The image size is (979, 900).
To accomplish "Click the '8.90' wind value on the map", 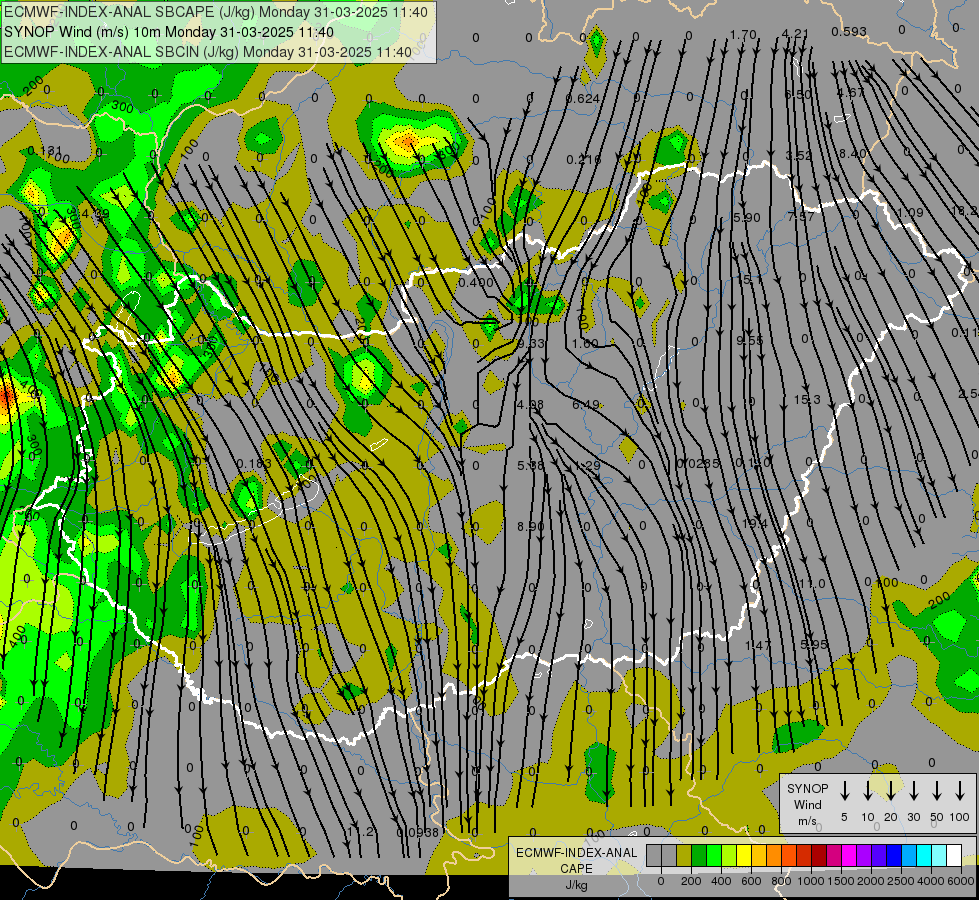I will (531, 526).
